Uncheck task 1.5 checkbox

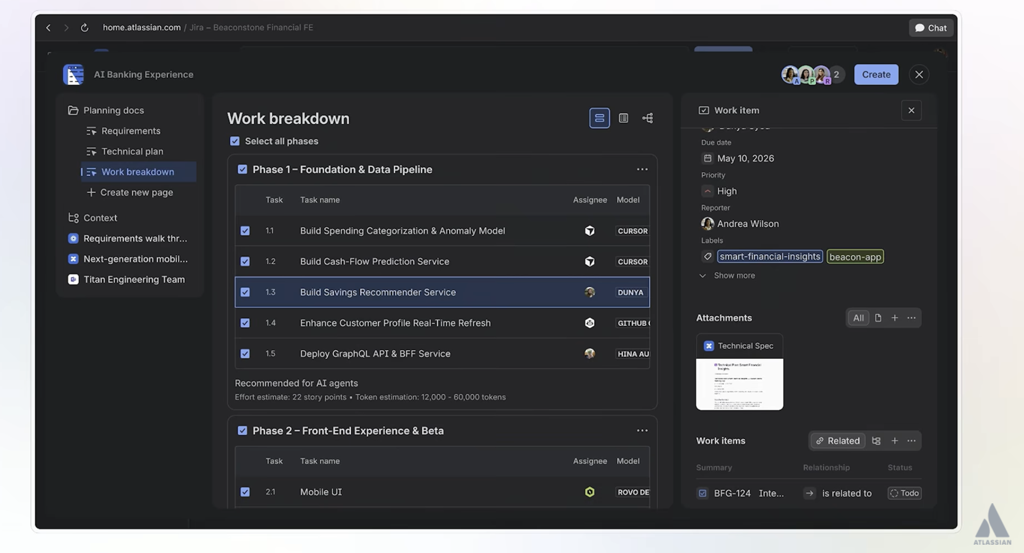245,353
